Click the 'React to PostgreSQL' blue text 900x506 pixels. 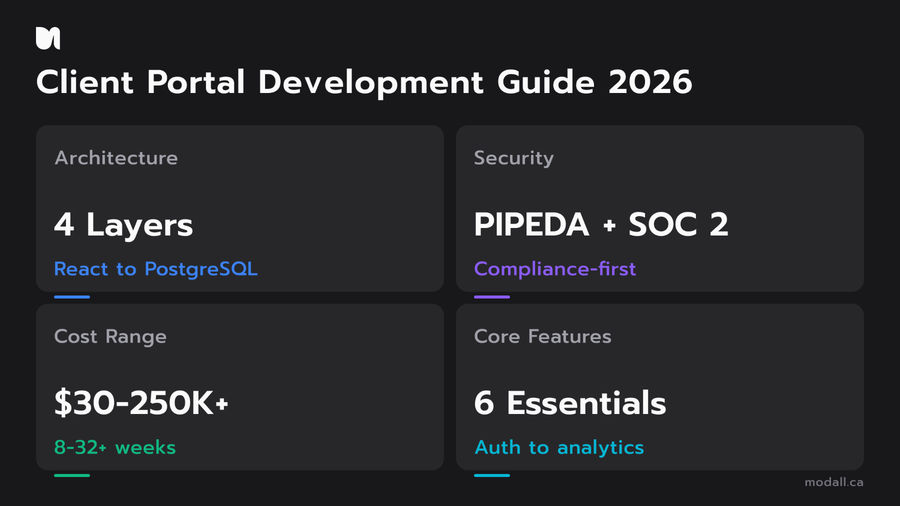pyautogui.click(x=156, y=269)
